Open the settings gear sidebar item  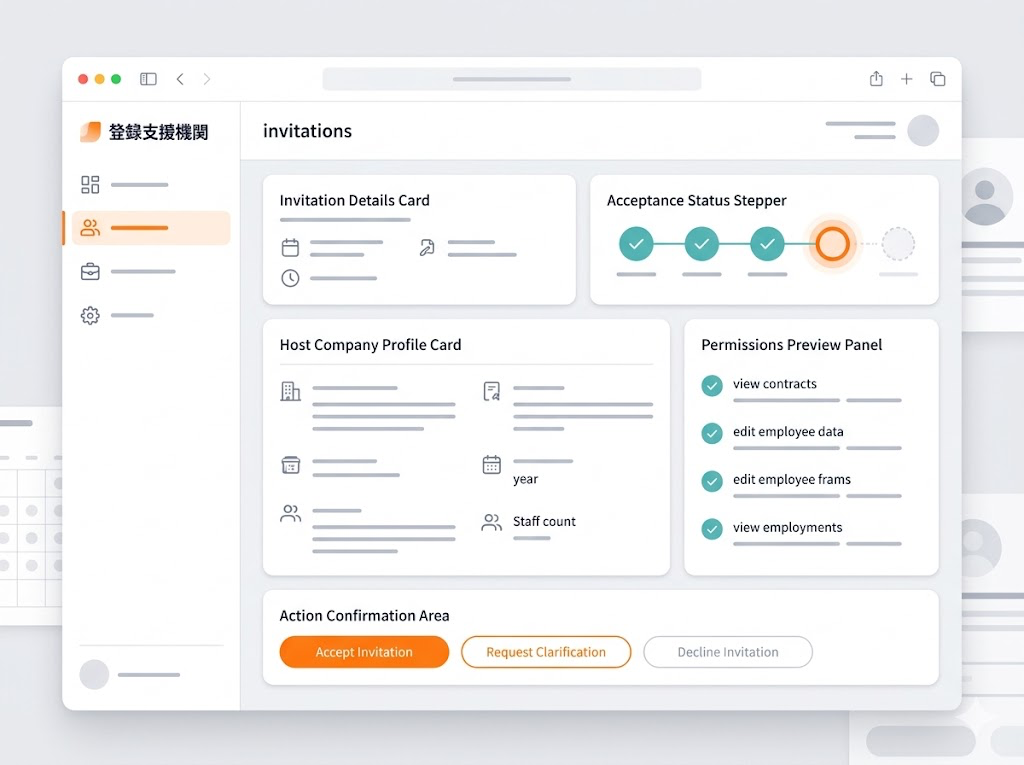[x=90, y=316]
